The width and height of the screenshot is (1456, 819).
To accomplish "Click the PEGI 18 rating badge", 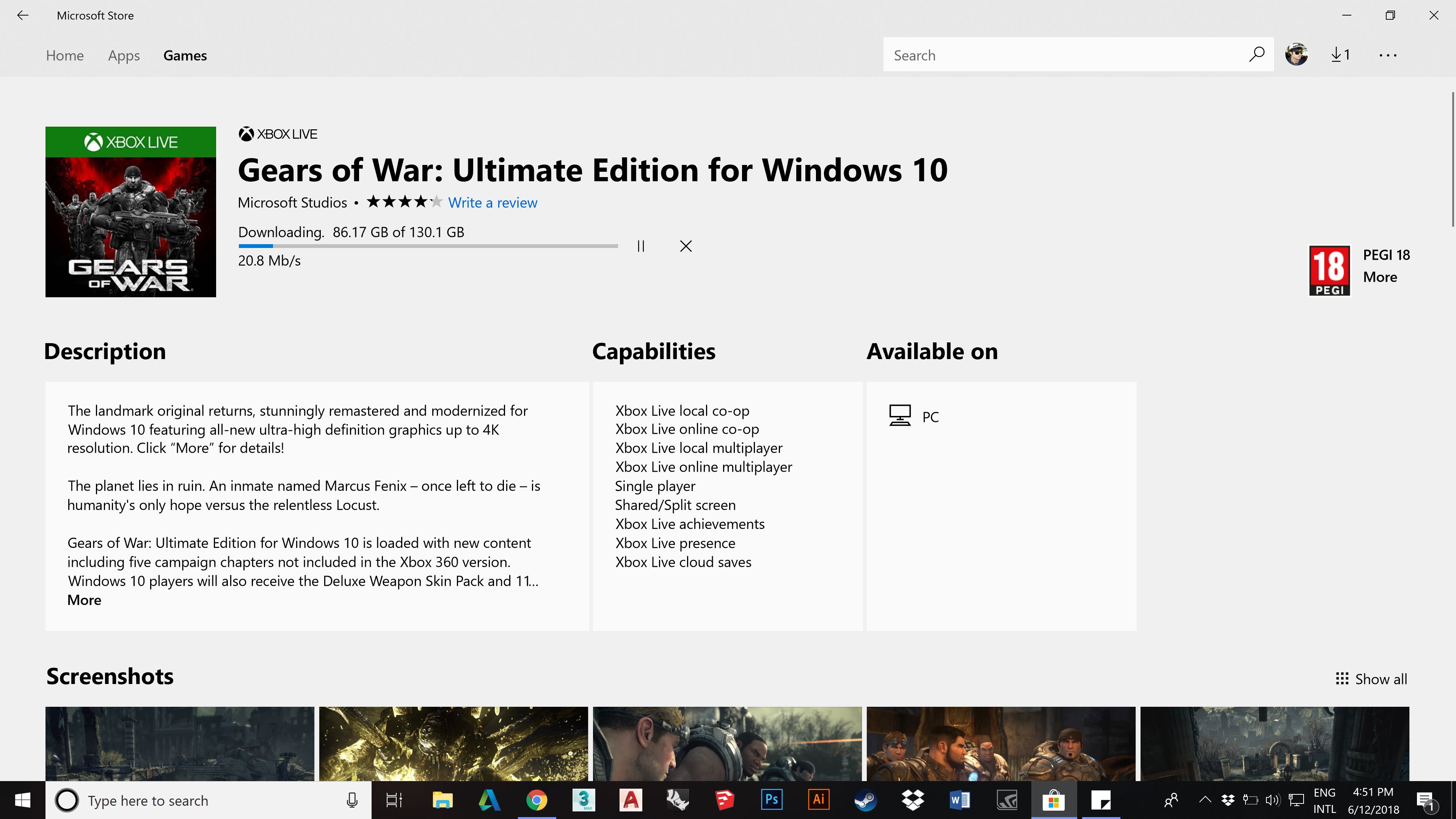I will coord(1329,270).
